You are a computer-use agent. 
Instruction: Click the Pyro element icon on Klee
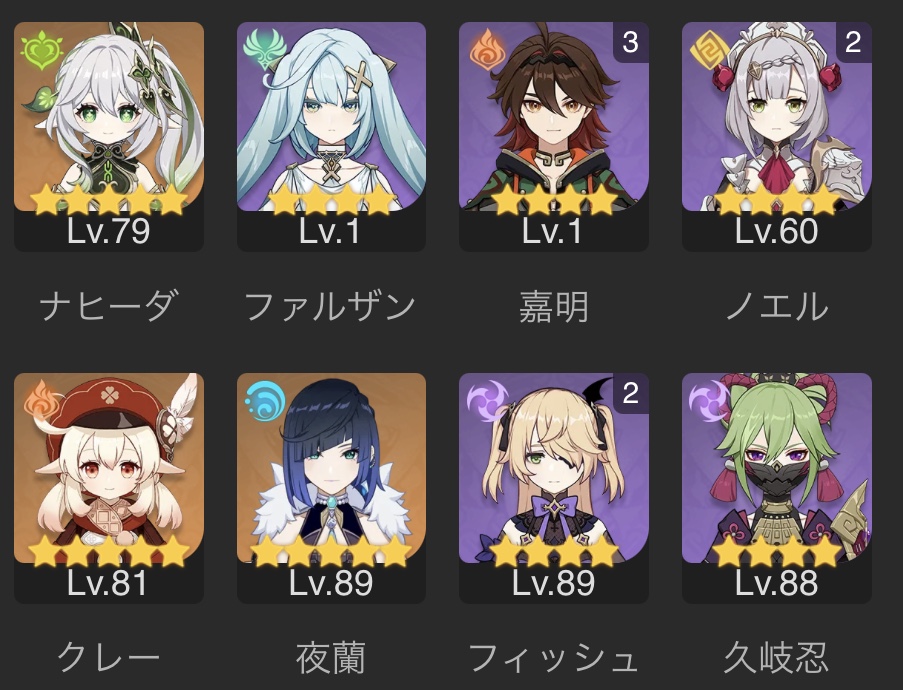coord(41,400)
